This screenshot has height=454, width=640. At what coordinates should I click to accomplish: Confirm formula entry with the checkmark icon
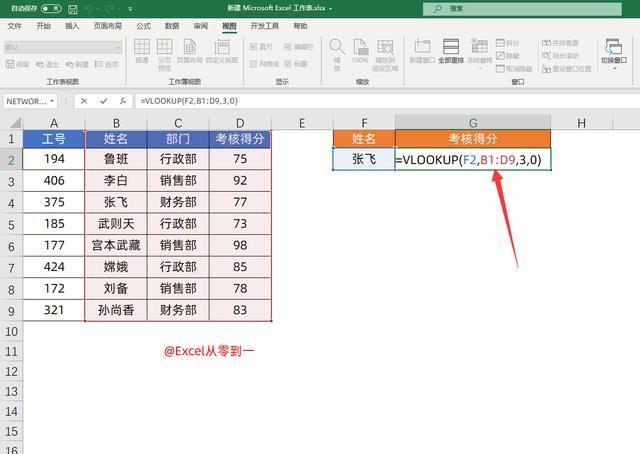(104, 101)
